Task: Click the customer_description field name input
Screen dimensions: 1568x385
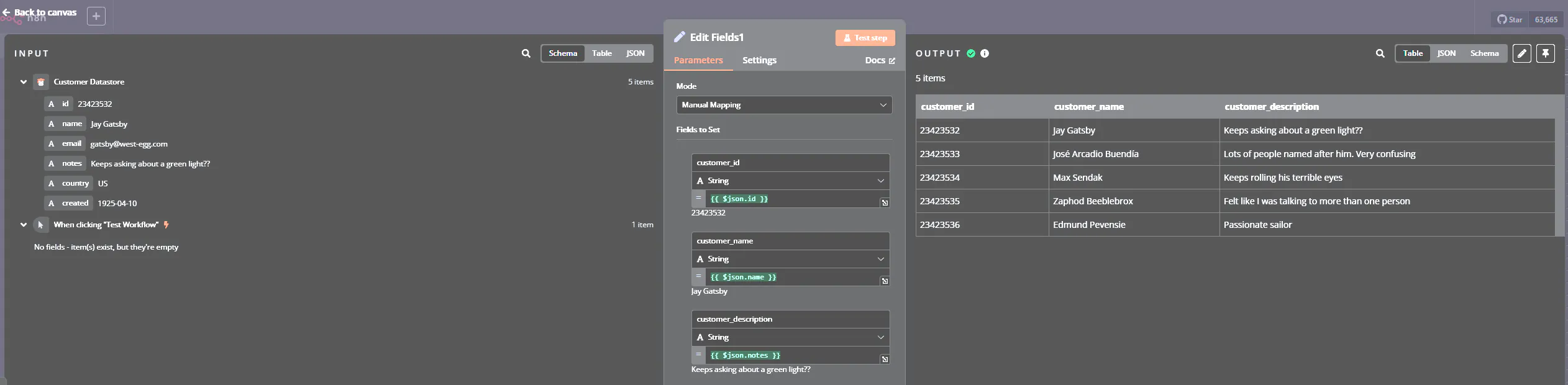Action: (790, 319)
